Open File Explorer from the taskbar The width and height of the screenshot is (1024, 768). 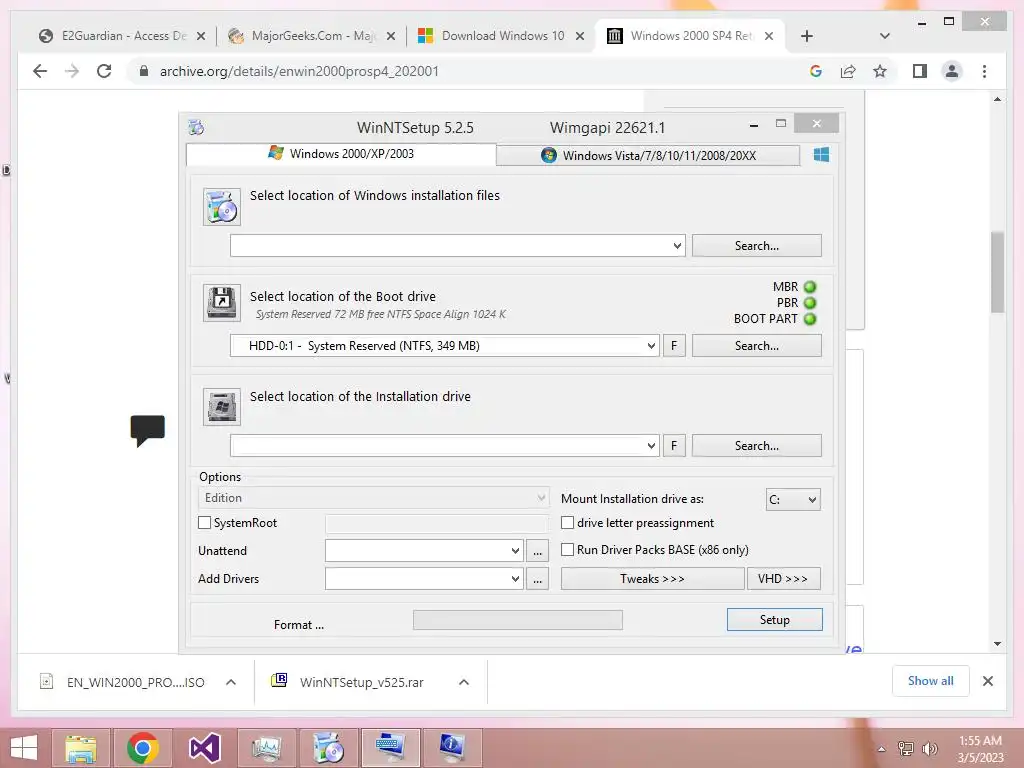pyautogui.click(x=81, y=748)
